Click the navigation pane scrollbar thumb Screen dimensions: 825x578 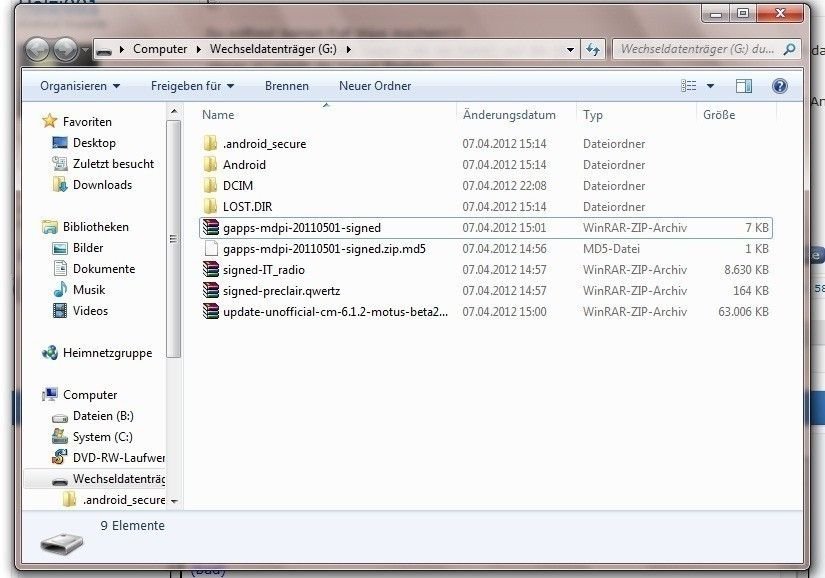(174, 239)
